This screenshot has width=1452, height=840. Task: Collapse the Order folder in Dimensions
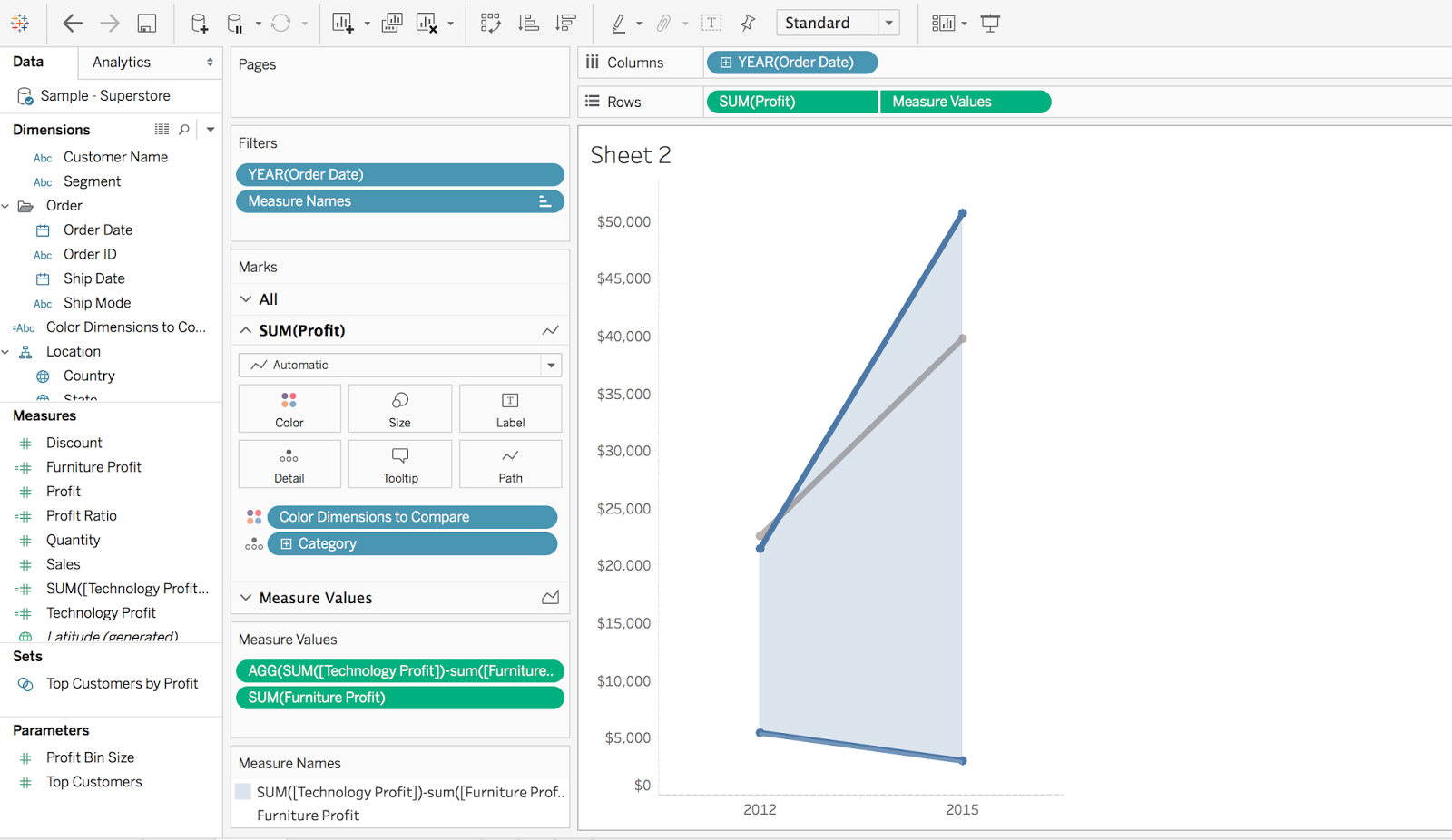pos(5,206)
